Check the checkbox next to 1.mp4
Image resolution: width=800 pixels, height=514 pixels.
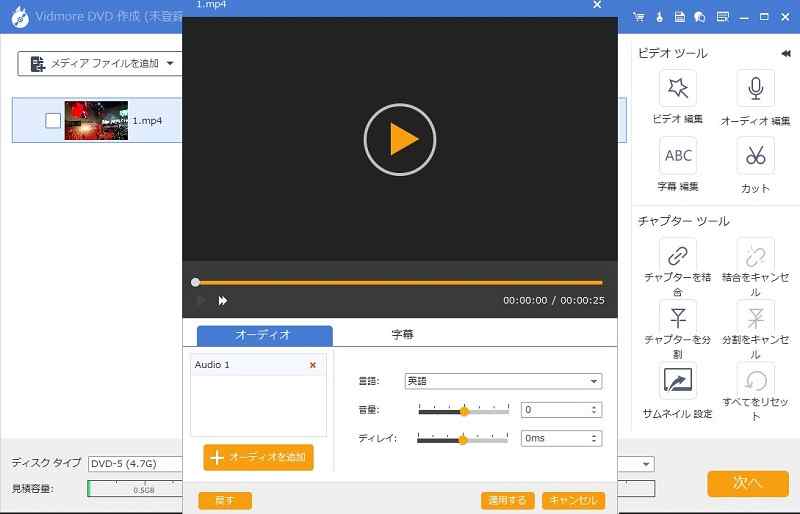(53, 121)
